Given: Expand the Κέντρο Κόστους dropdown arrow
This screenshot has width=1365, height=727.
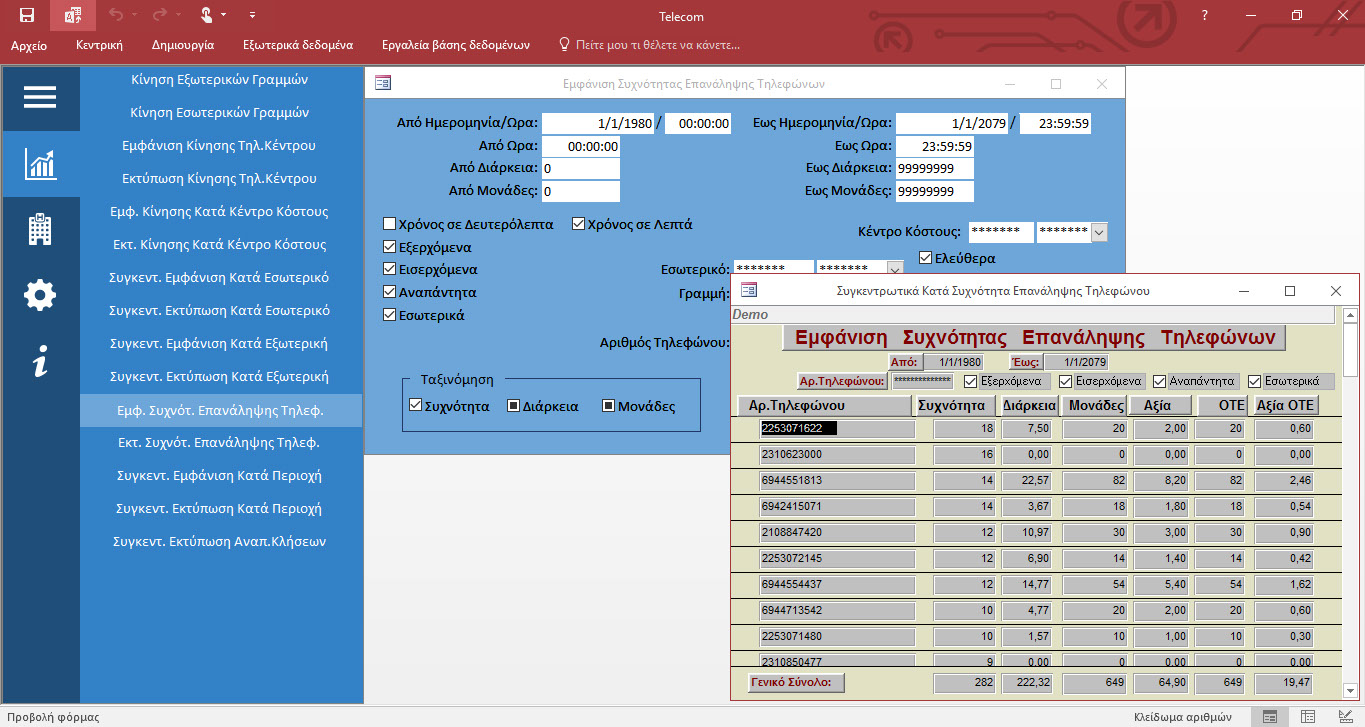Looking at the screenshot, I should [1099, 232].
